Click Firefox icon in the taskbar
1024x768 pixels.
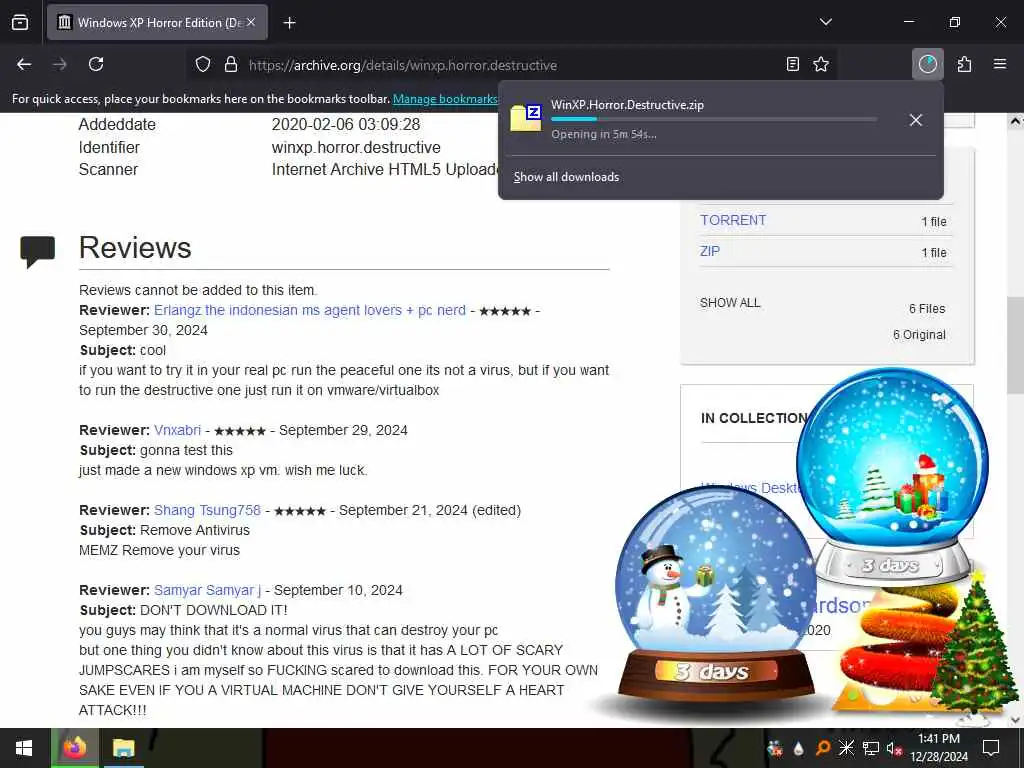point(74,748)
